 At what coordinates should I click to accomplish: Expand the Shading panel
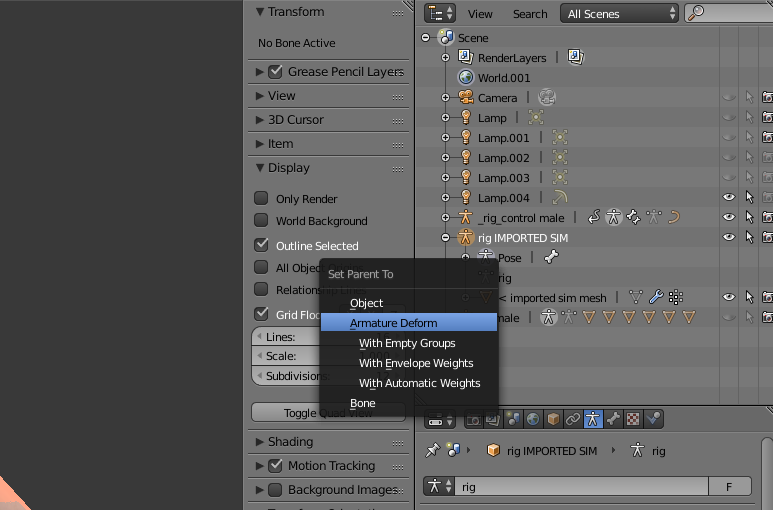tap(260, 442)
